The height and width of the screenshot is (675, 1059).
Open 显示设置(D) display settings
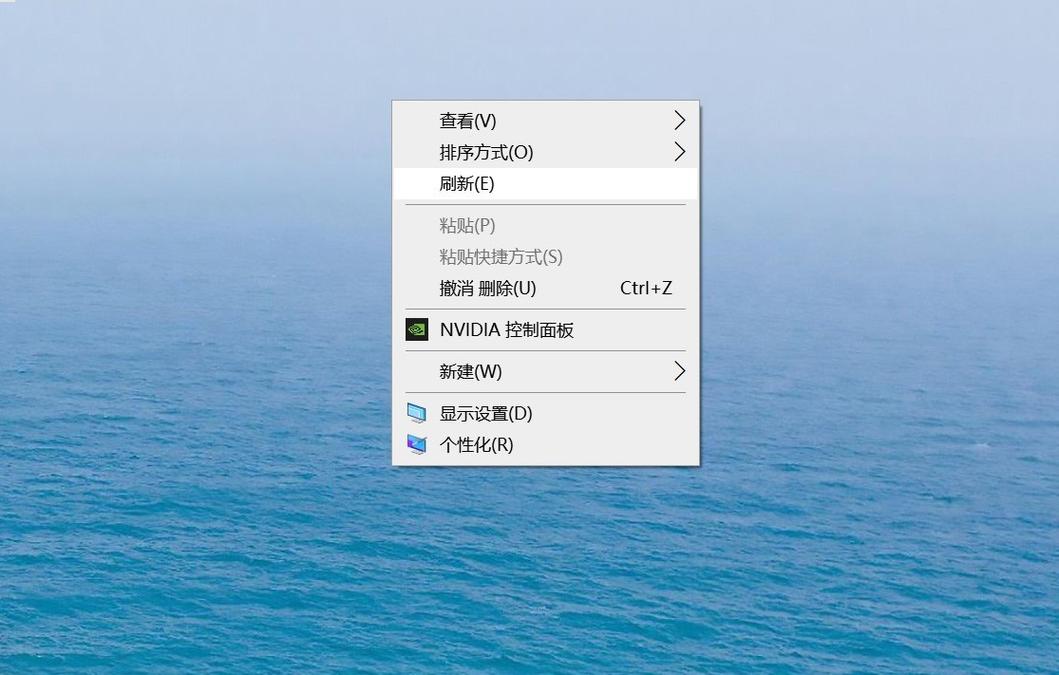(x=546, y=414)
